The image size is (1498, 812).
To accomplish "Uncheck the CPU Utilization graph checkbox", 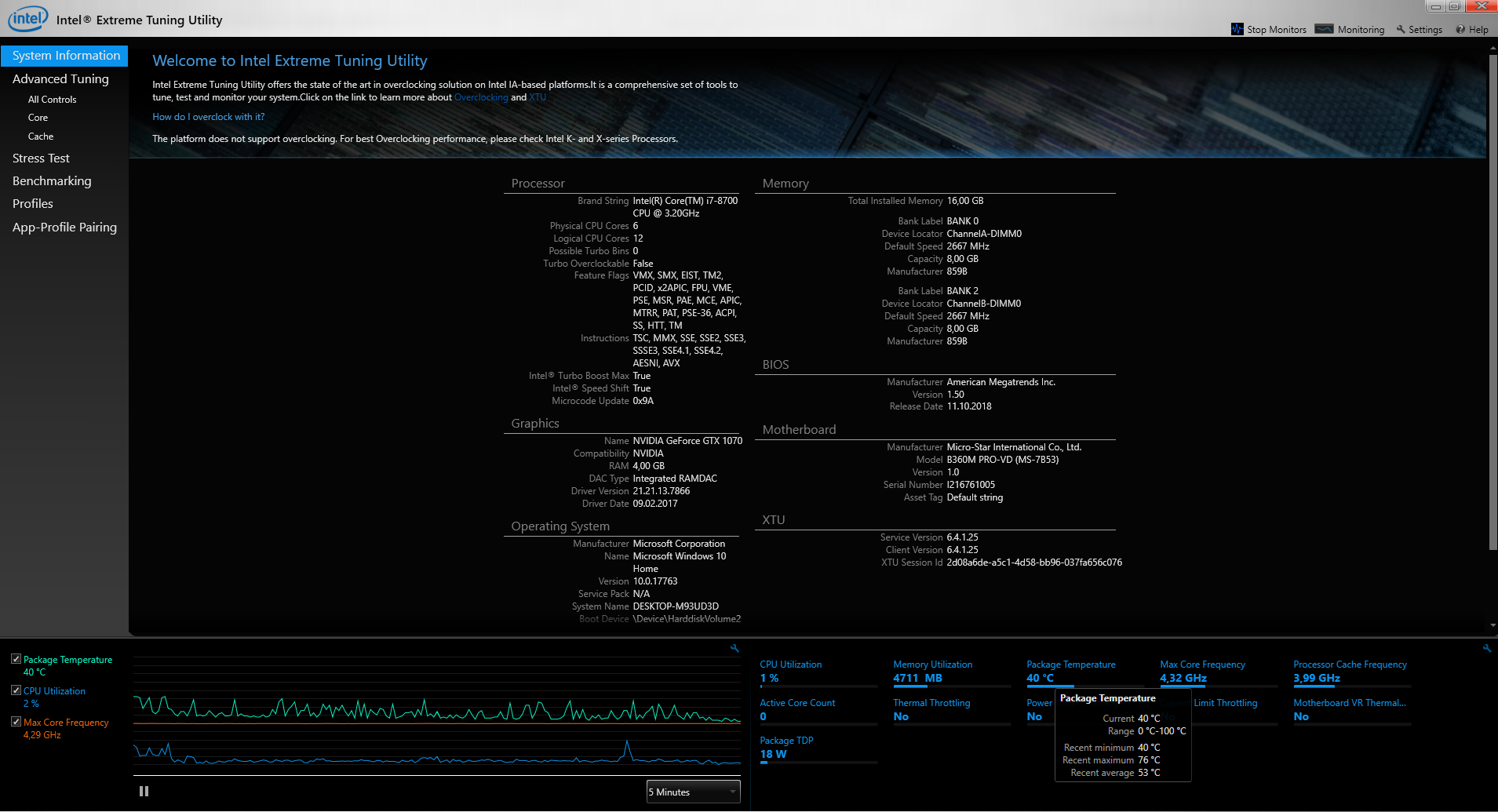I will pyautogui.click(x=16, y=690).
